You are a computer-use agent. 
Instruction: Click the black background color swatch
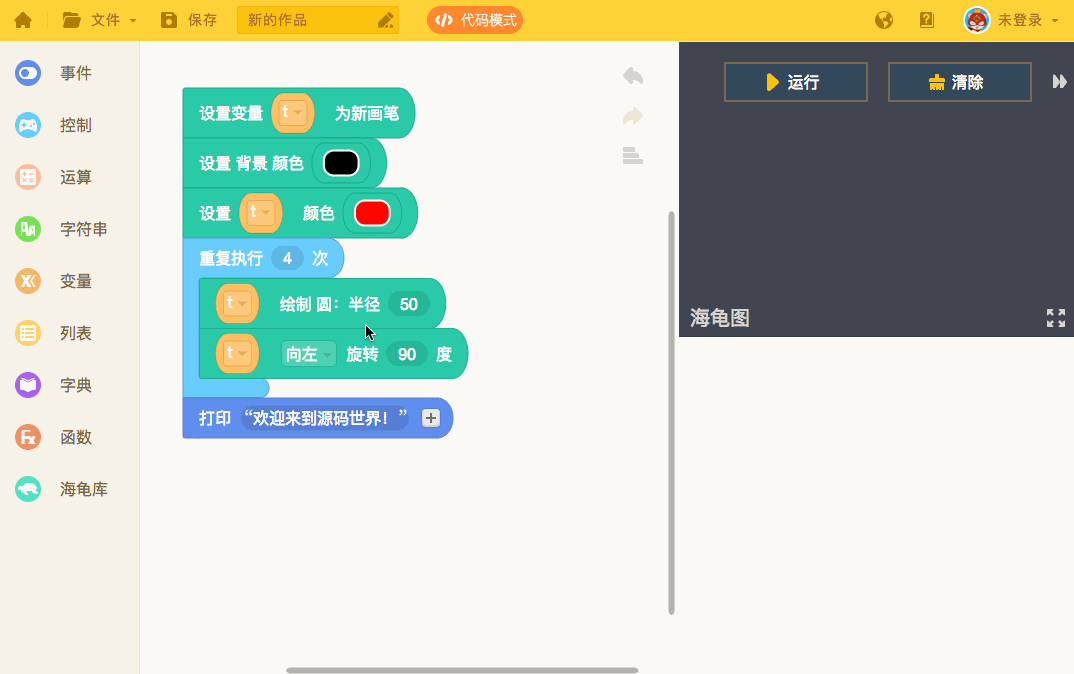(341, 163)
